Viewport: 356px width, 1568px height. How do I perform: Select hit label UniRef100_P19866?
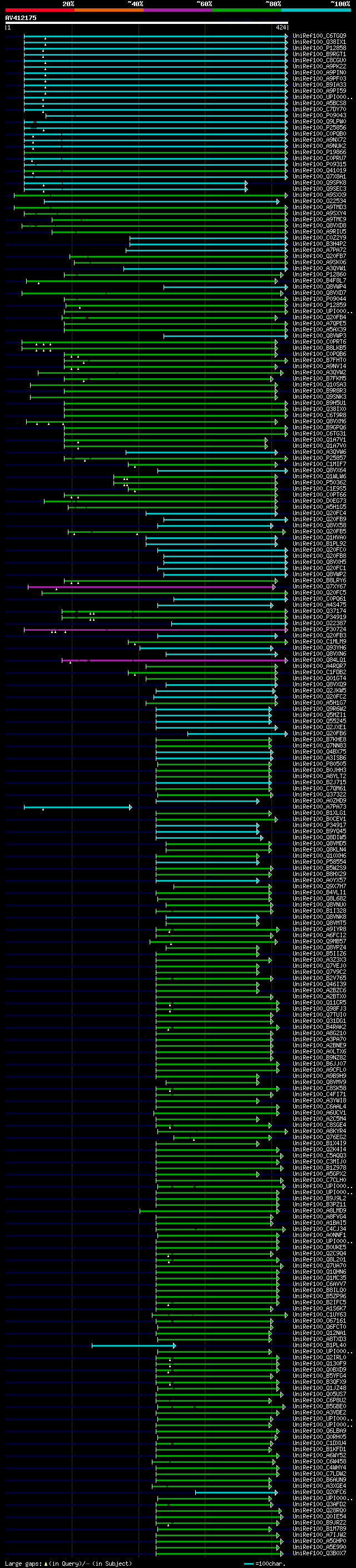319,152
